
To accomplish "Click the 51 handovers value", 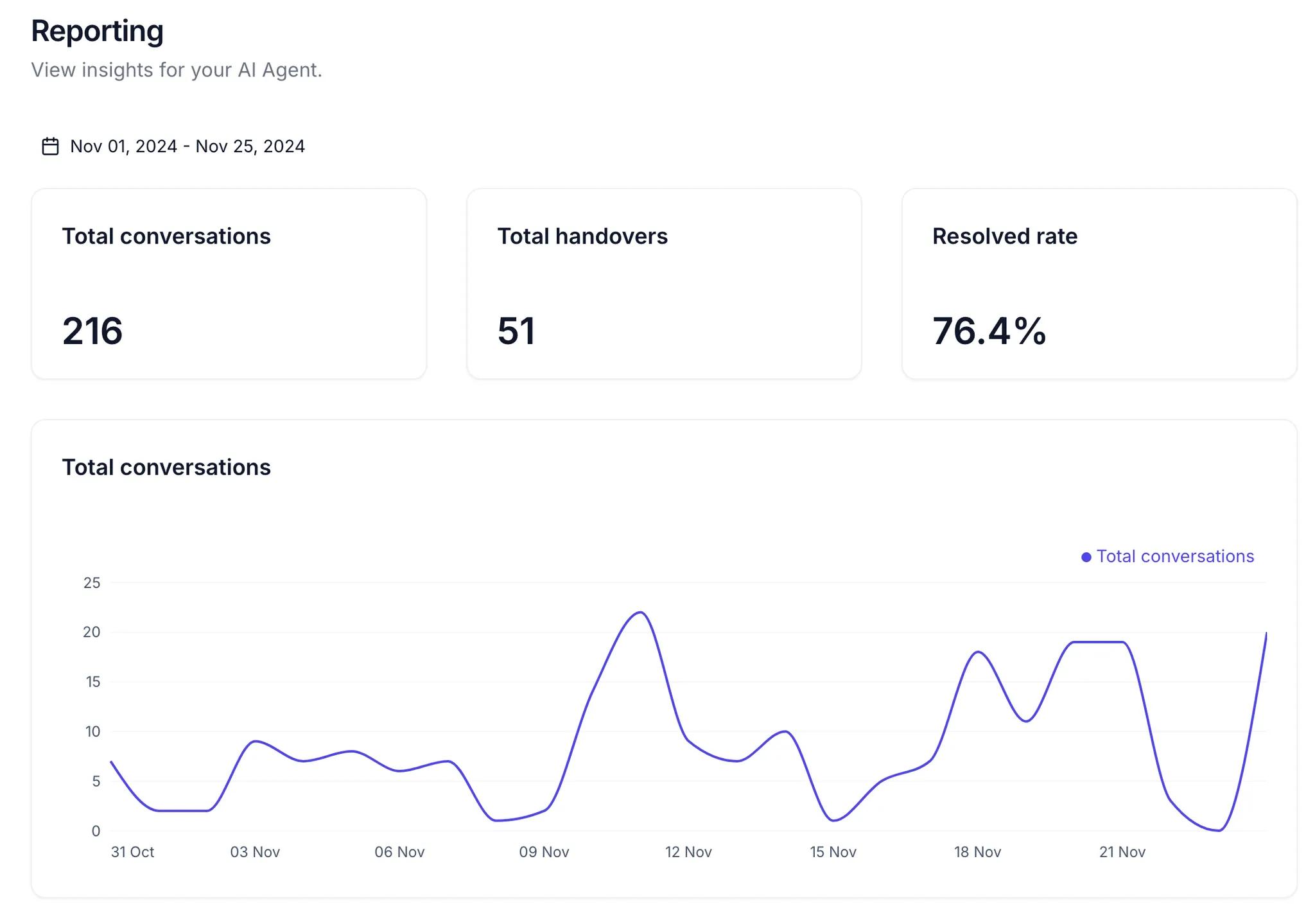I will tap(516, 331).
